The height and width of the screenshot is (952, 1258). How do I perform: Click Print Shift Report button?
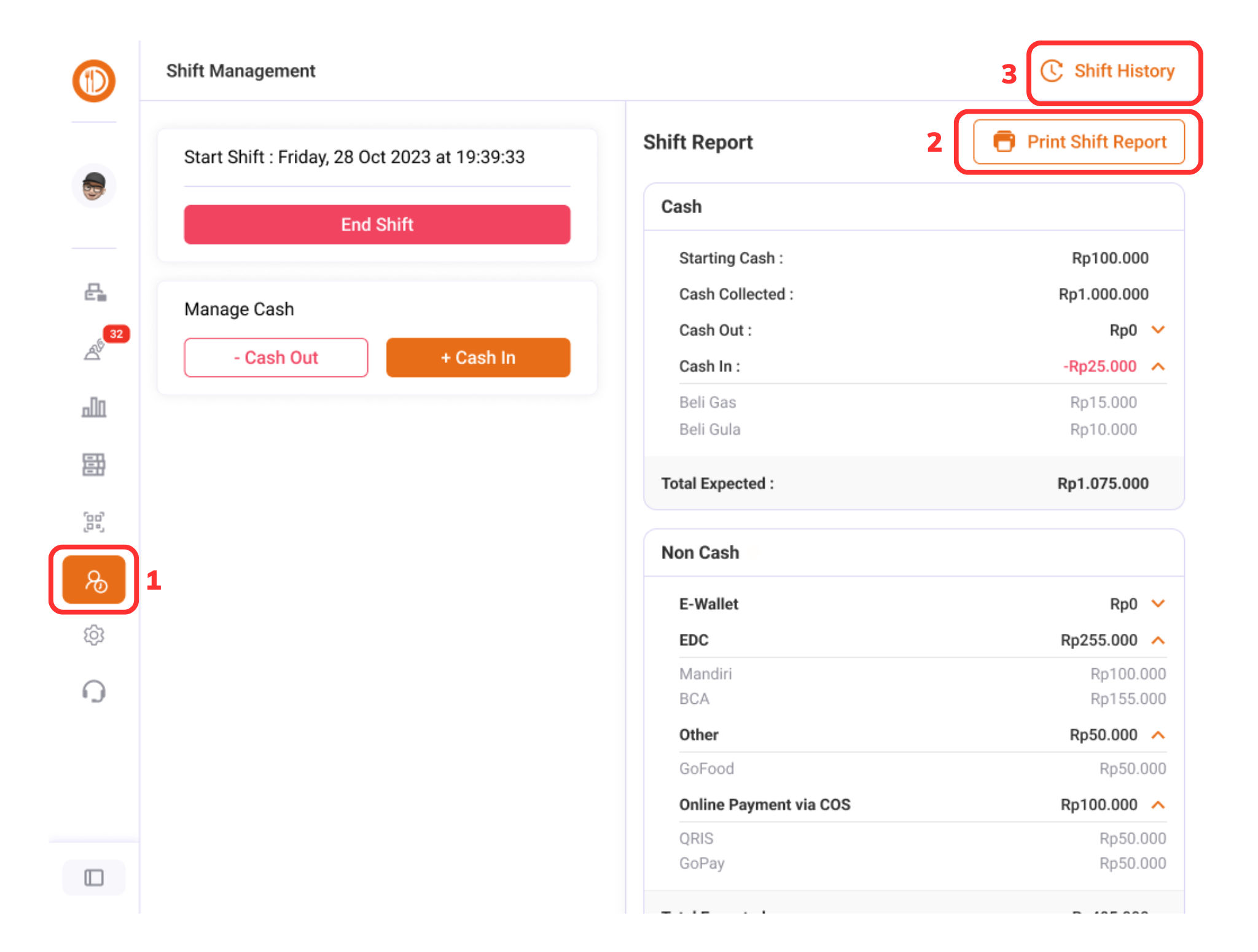point(1079,142)
